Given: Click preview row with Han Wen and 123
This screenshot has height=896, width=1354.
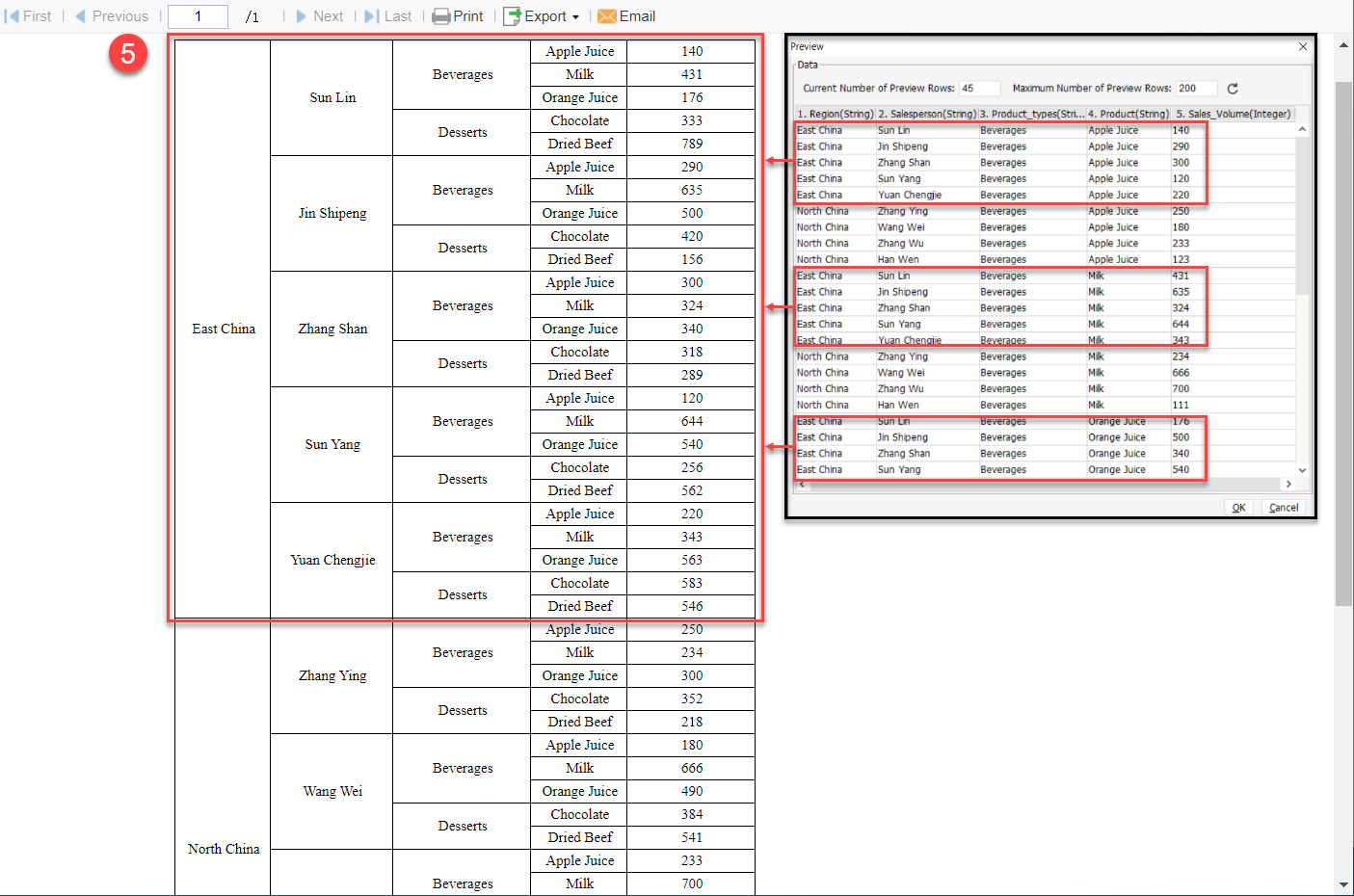Looking at the screenshot, I should point(1045,259).
